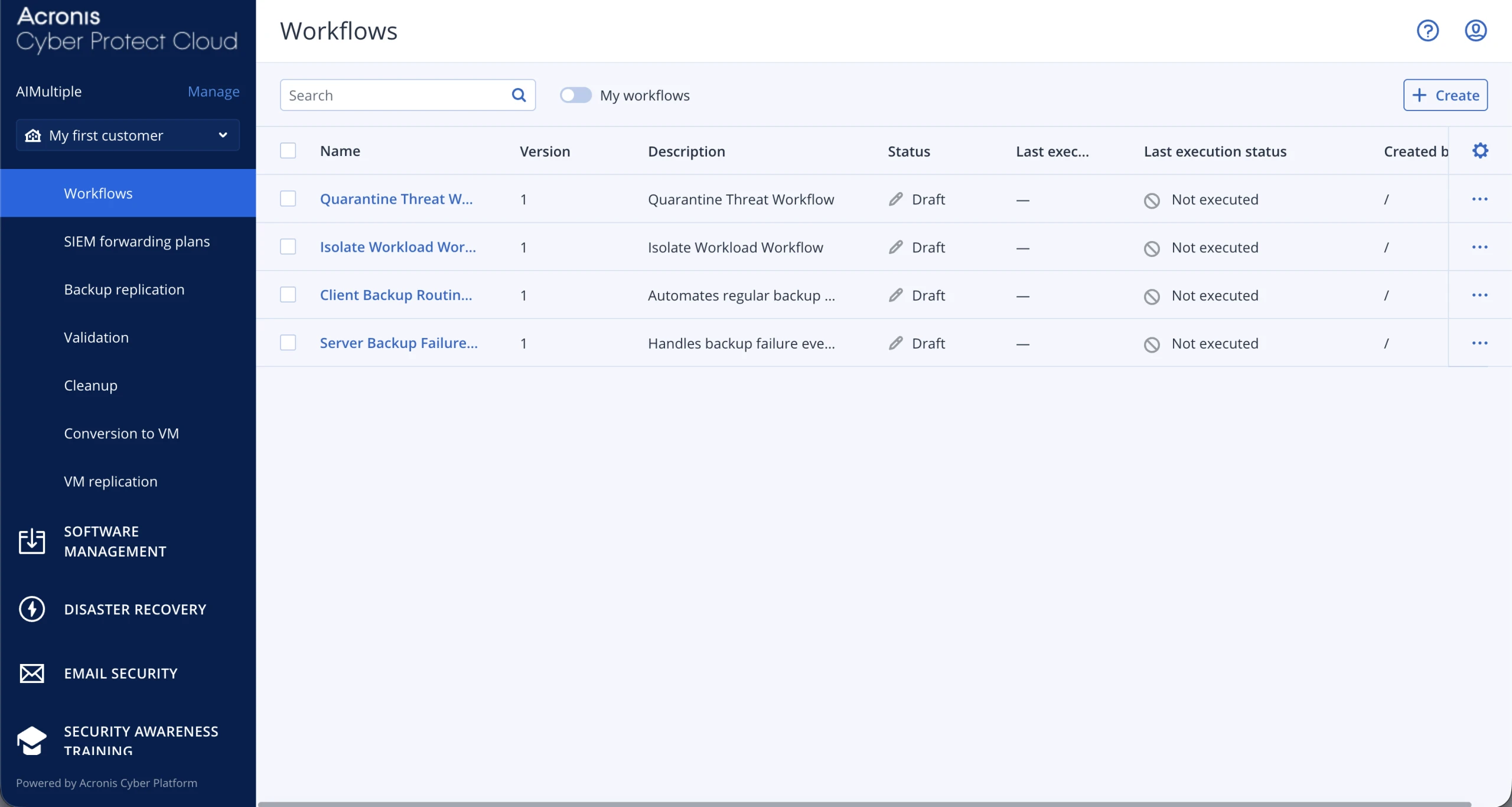Open the help question mark icon
The width and height of the screenshot is (1512, 807).
point(1428,31)
